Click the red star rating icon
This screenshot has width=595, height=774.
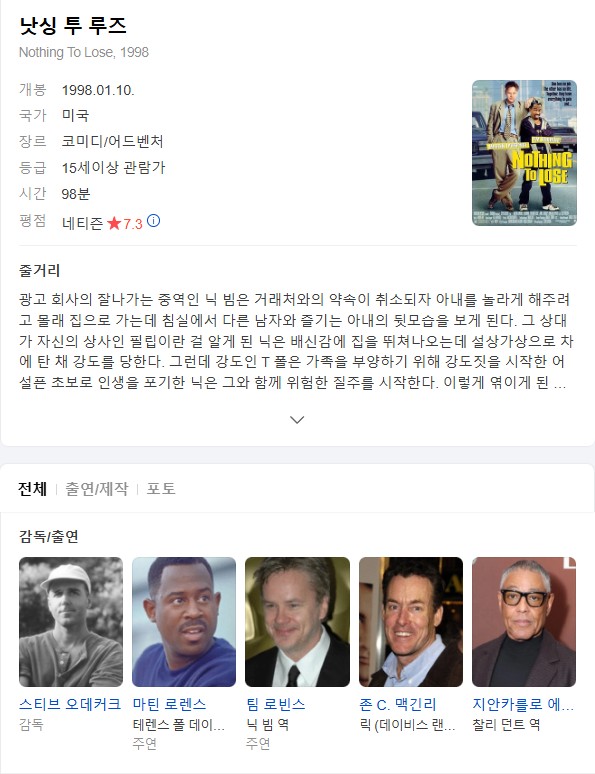(x=114, y=224)
